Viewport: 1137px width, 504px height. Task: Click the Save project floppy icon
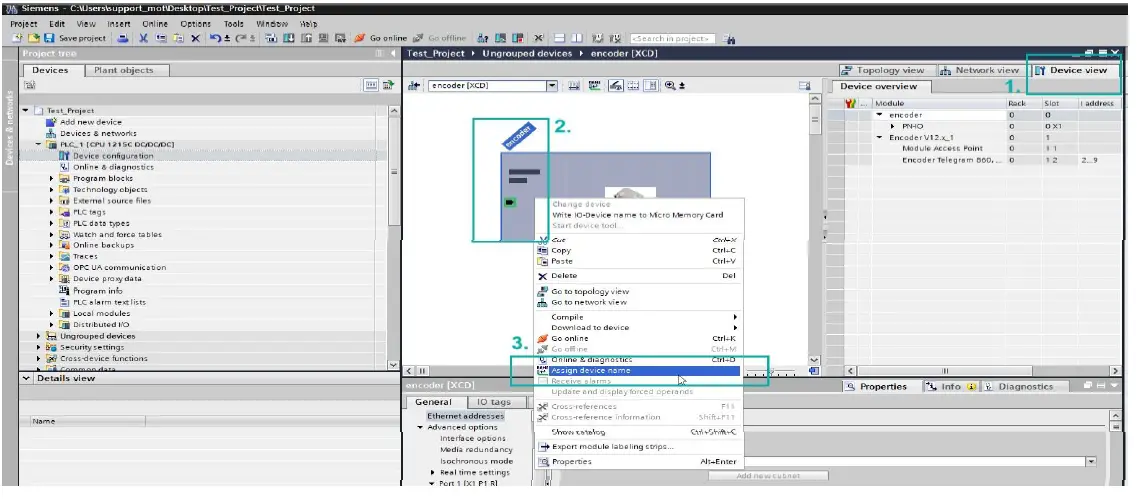tap(49, 38)
